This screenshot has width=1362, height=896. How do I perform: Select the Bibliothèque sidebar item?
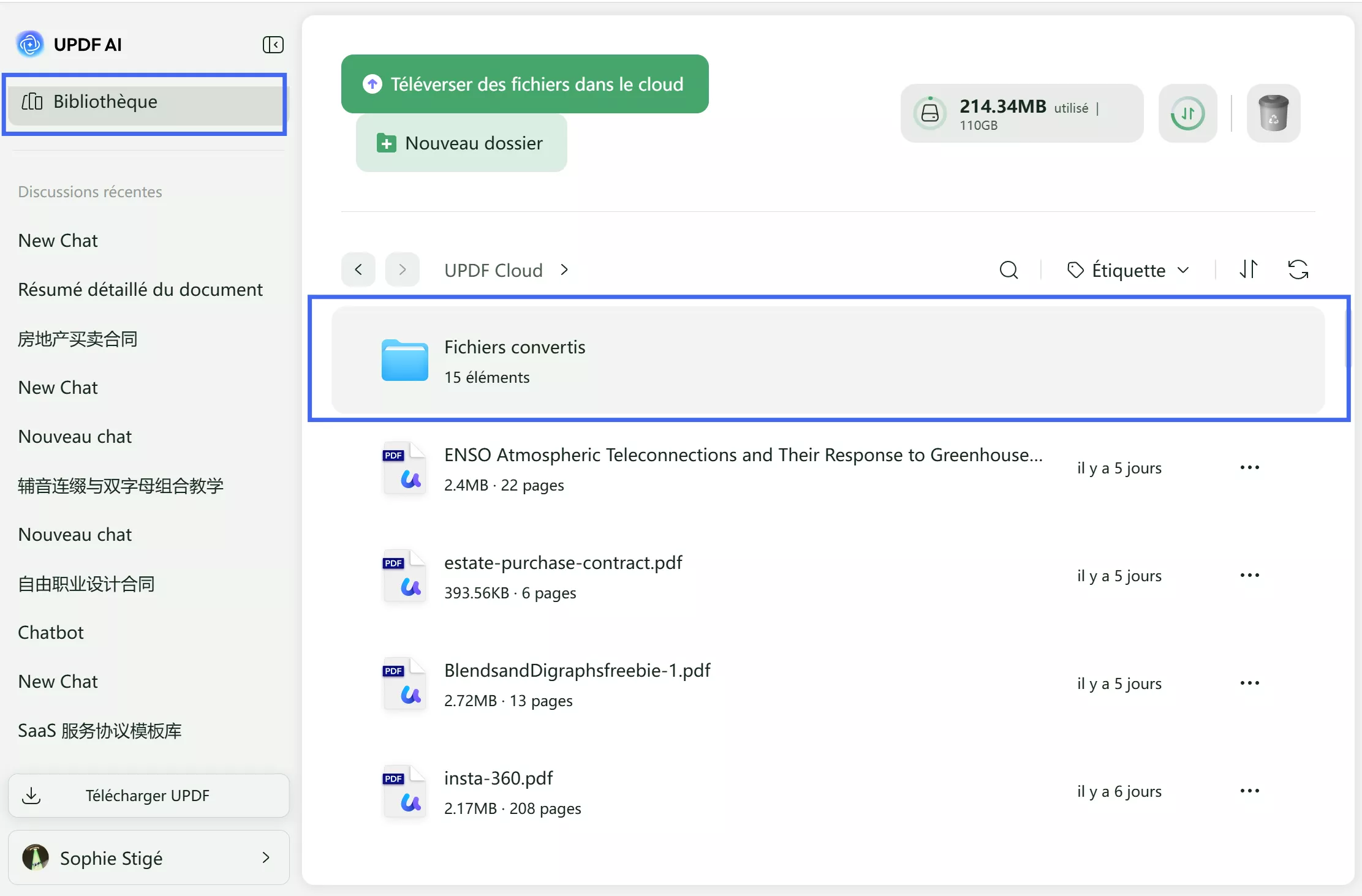tap(145, 102)
